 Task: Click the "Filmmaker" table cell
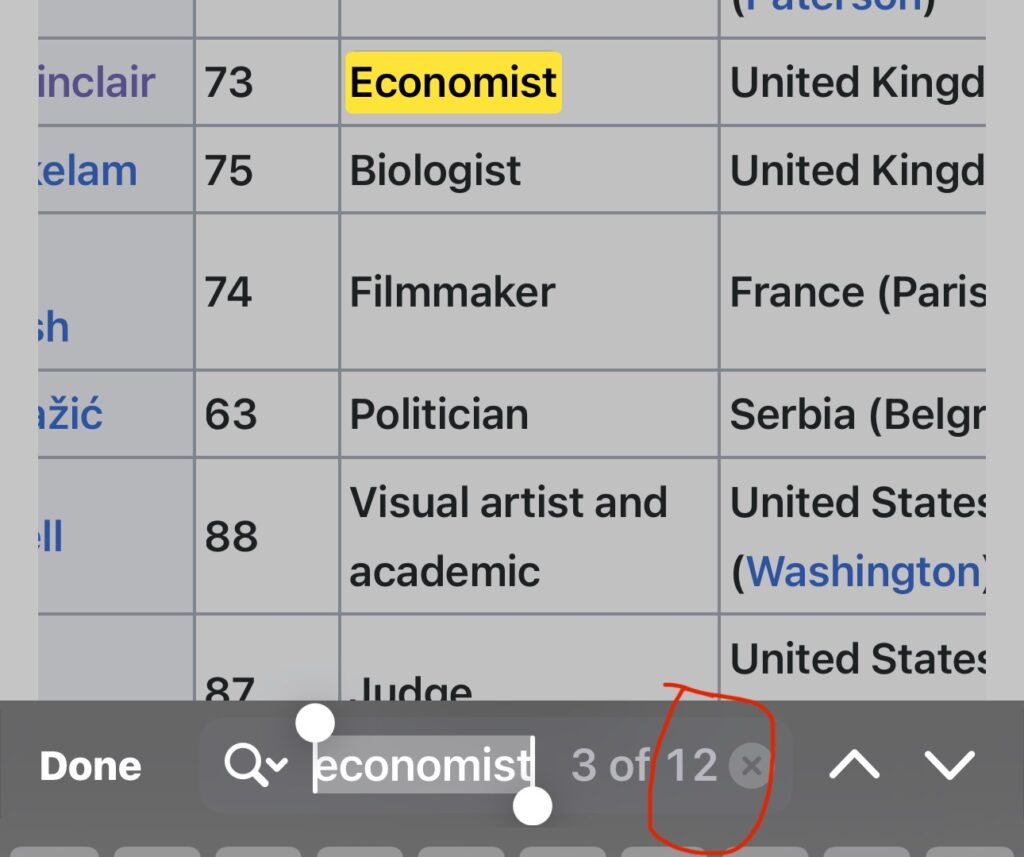coord(452,292)
